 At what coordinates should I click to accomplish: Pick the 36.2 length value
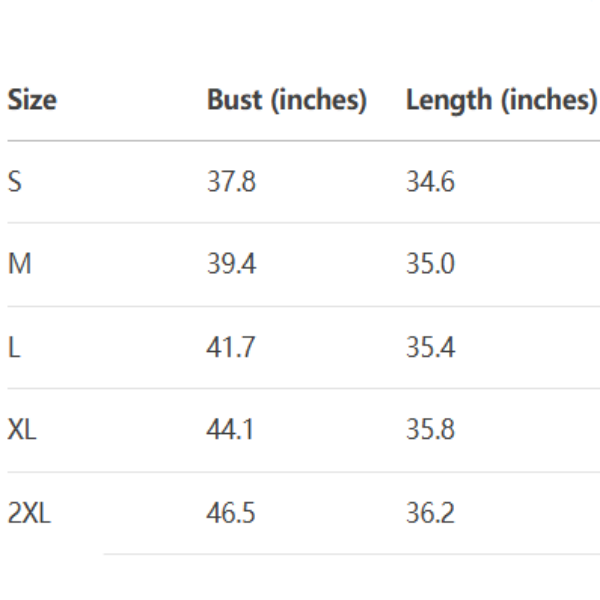coord(430,514)
